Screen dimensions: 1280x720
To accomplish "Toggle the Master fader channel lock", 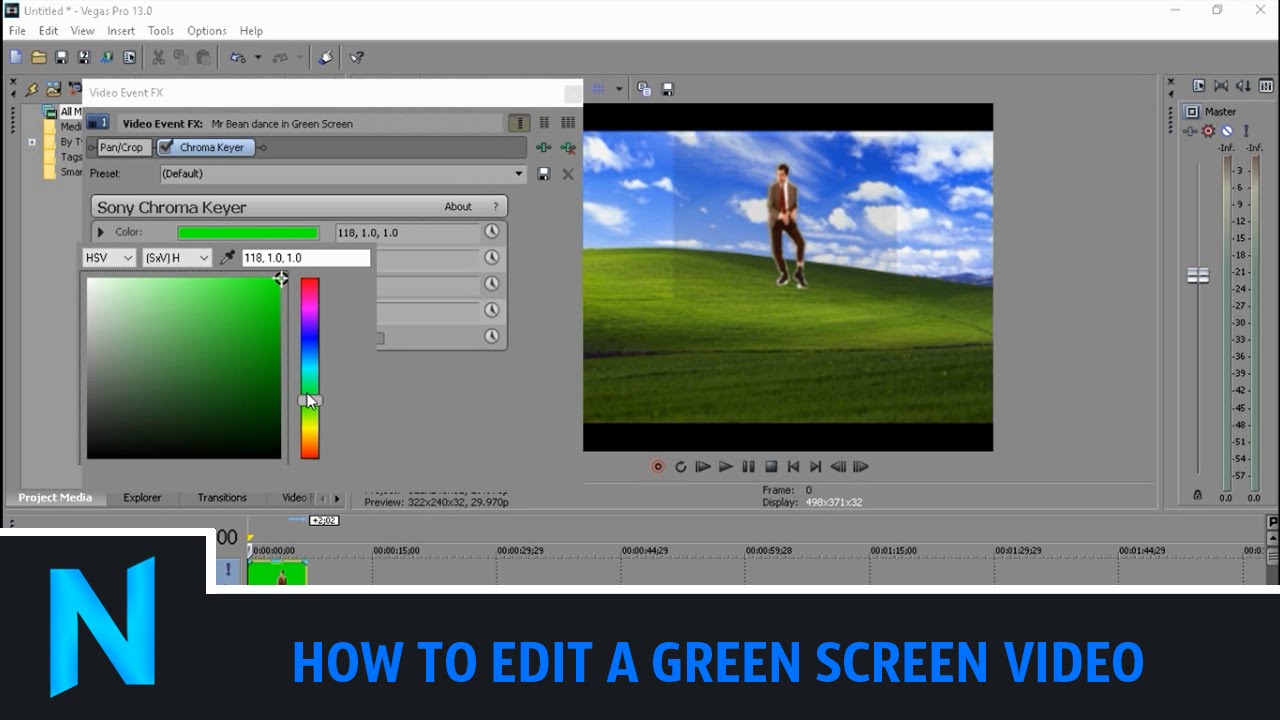I will point(1198,495).
